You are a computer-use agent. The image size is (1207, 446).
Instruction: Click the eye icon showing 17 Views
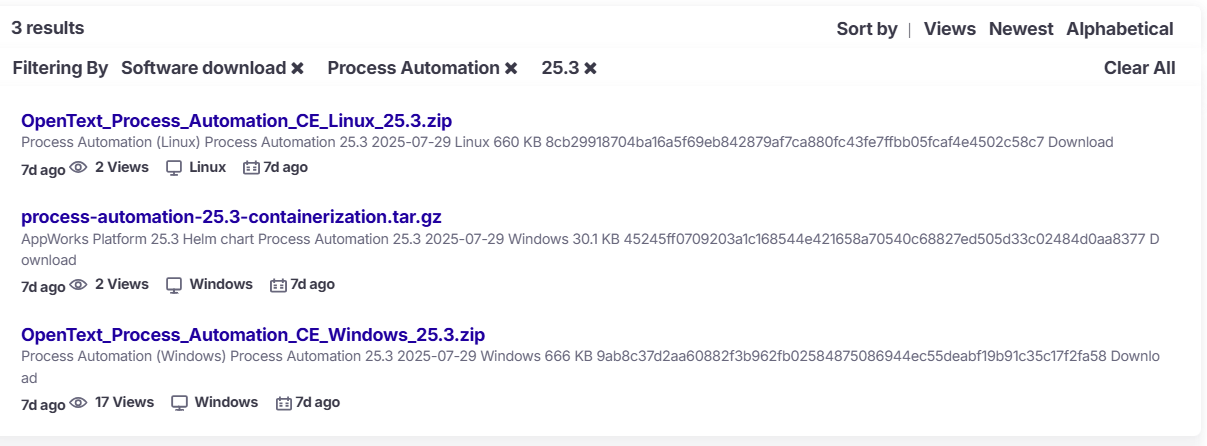click(79, 403)
